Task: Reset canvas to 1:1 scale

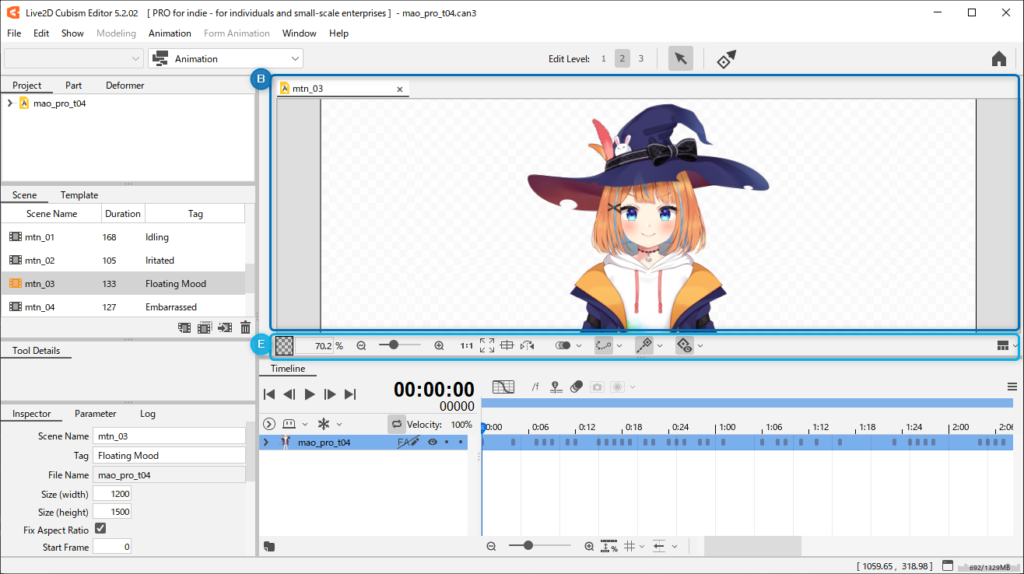Action: 466,346
